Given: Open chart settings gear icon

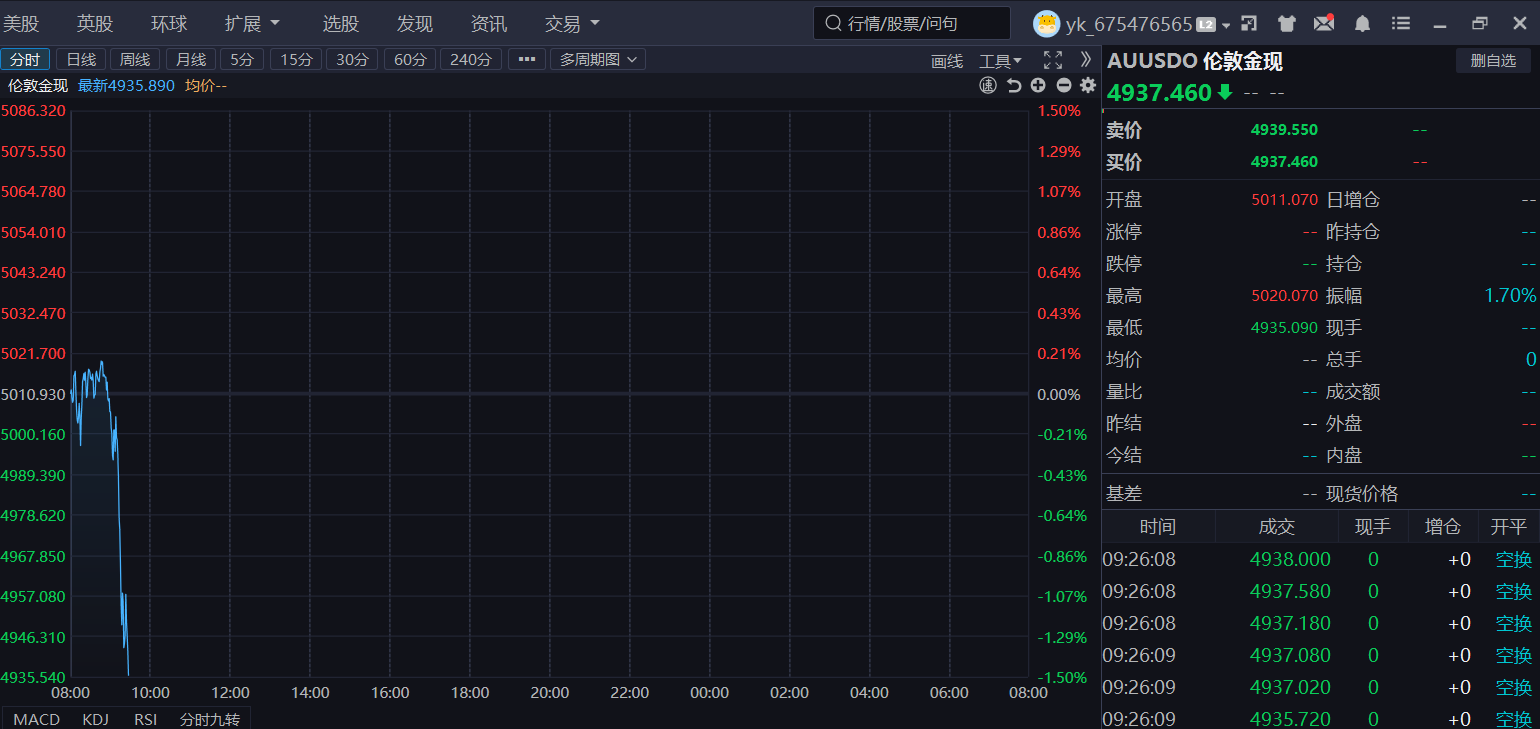Looking at the screenshot, I should [x=1088, y=86].
